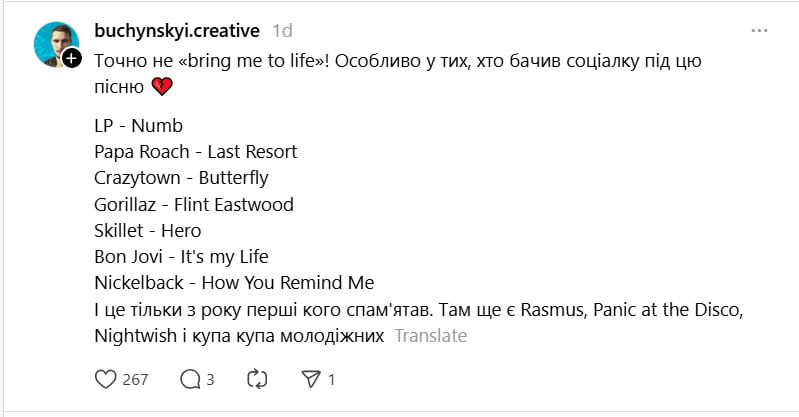View the 267 likes count
Screen dimensions: 799x417
pyautogui.click(x=135, y=379)
